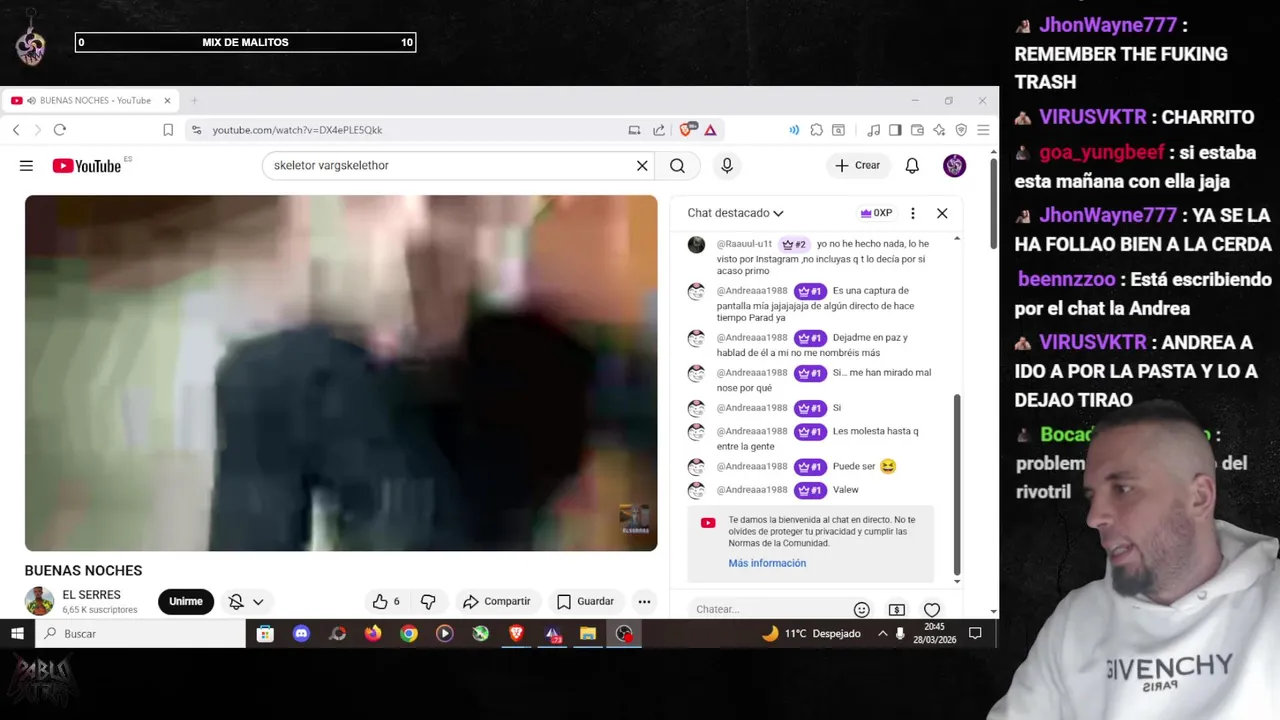This screenshot has width=1280, height=720.
Task: Open the account avatar menu
Action: [x=955, y=166]
